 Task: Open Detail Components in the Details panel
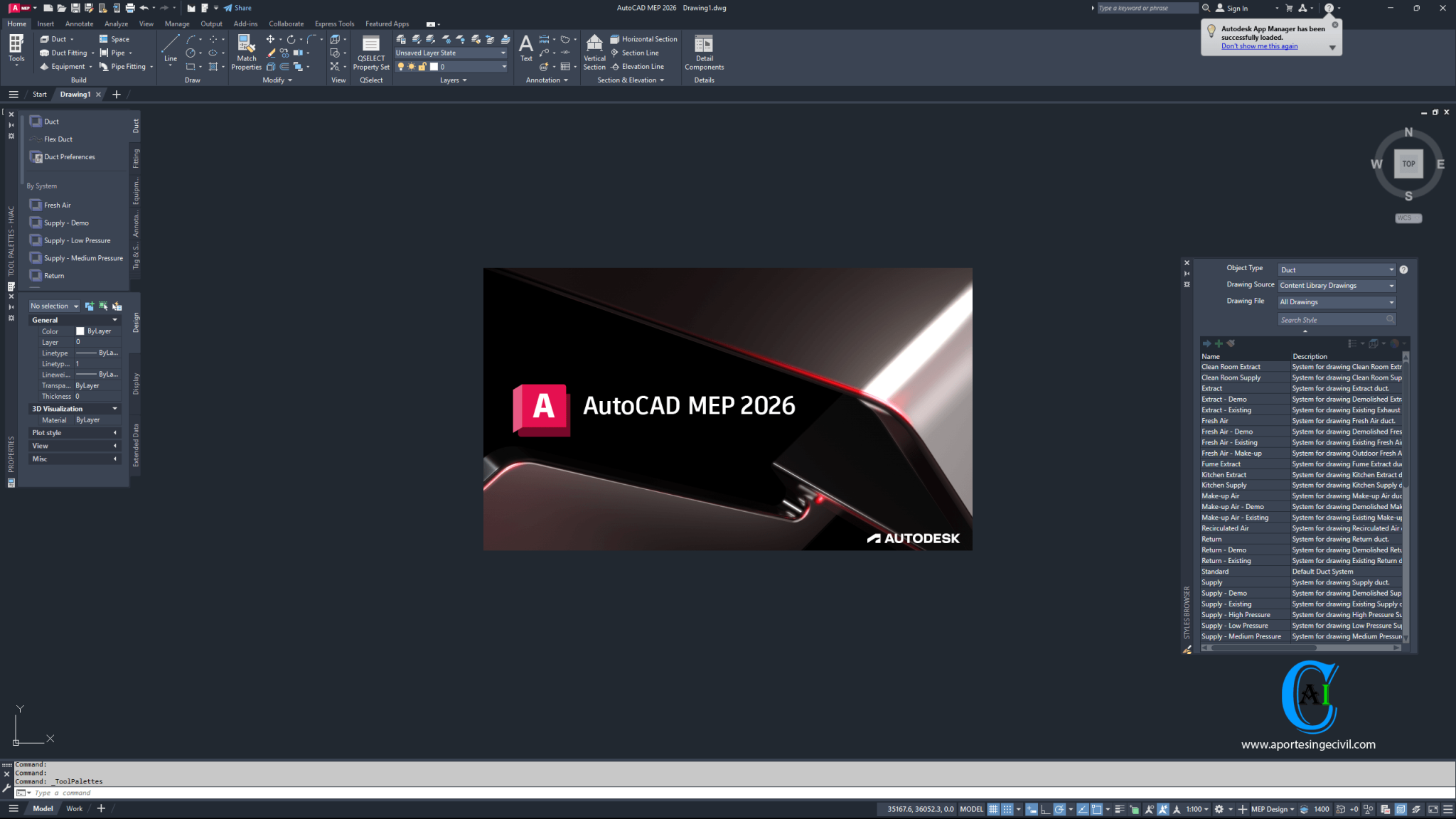click(703, 53)
